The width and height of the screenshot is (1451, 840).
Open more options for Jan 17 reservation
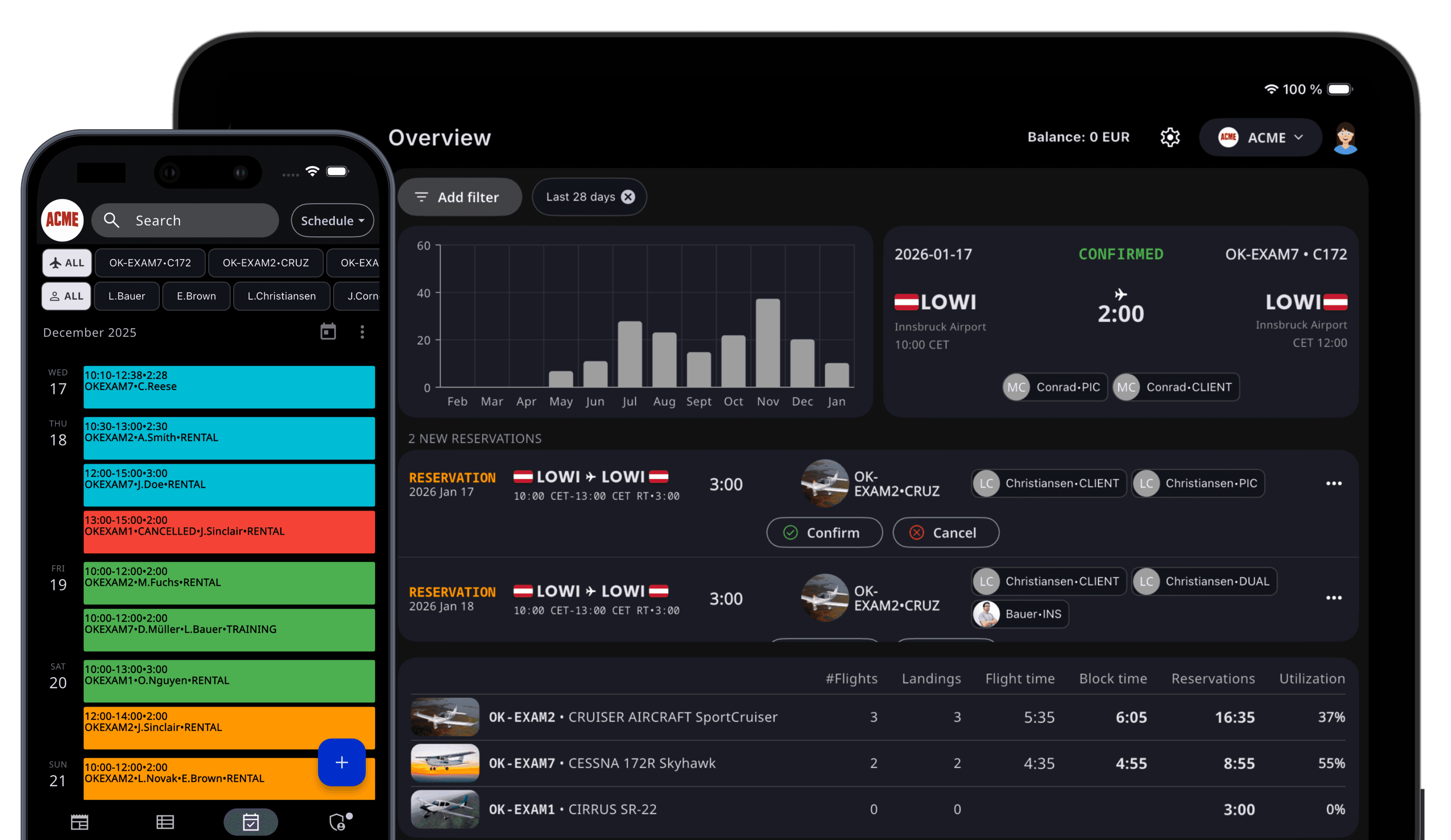(1333, 483)
